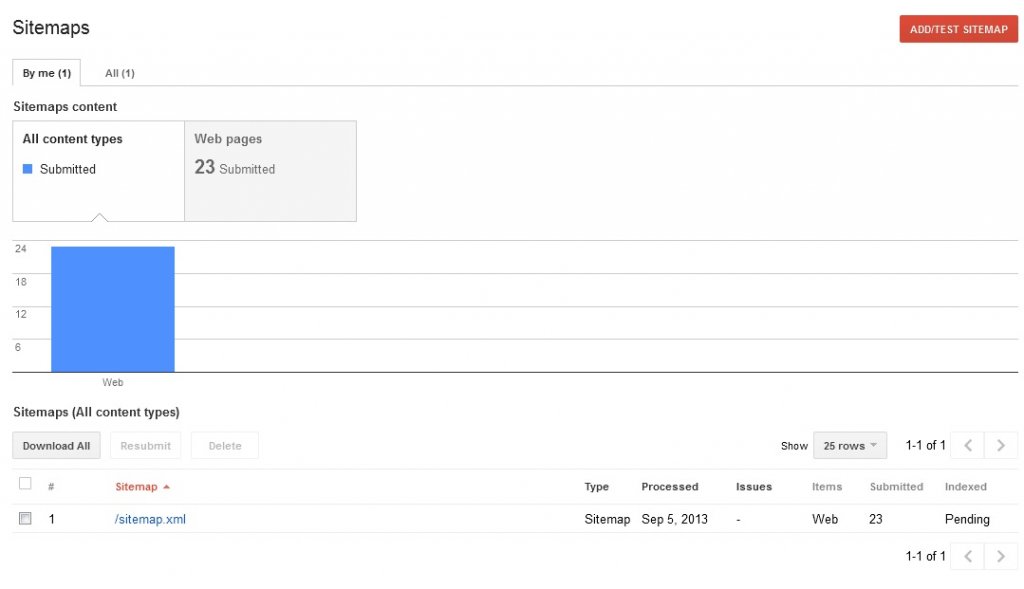Viewport: 1024px width, 589px height.
Task: Click the Delete button
Action: pyautogui.click(x=225, y=446)
